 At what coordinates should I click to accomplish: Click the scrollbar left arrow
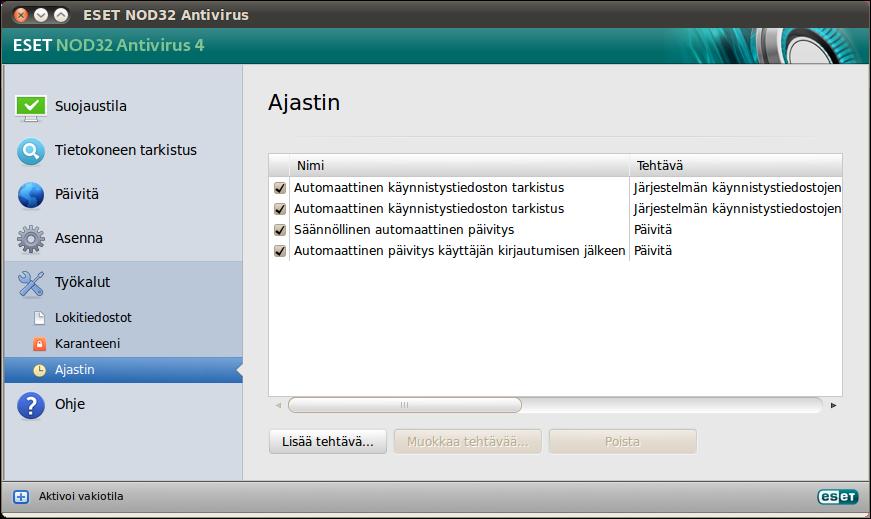click(x=278, y=405)
